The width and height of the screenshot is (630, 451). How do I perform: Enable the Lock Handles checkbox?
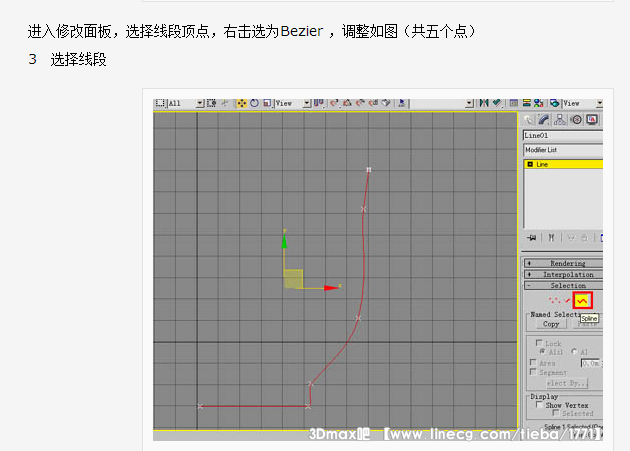[539, 343]
